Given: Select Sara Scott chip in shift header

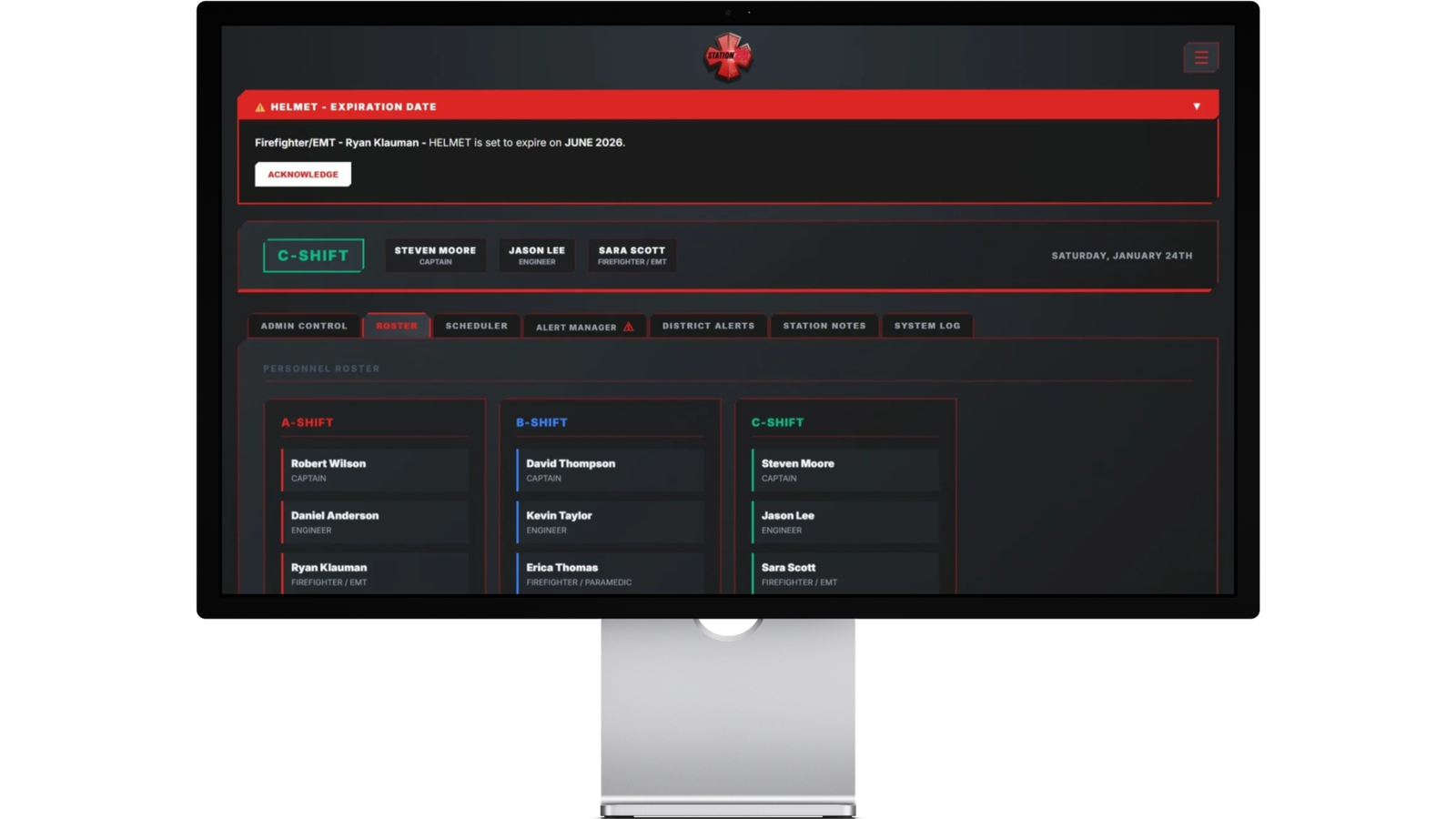Looking at the screenshot, I should coord(632,255).
